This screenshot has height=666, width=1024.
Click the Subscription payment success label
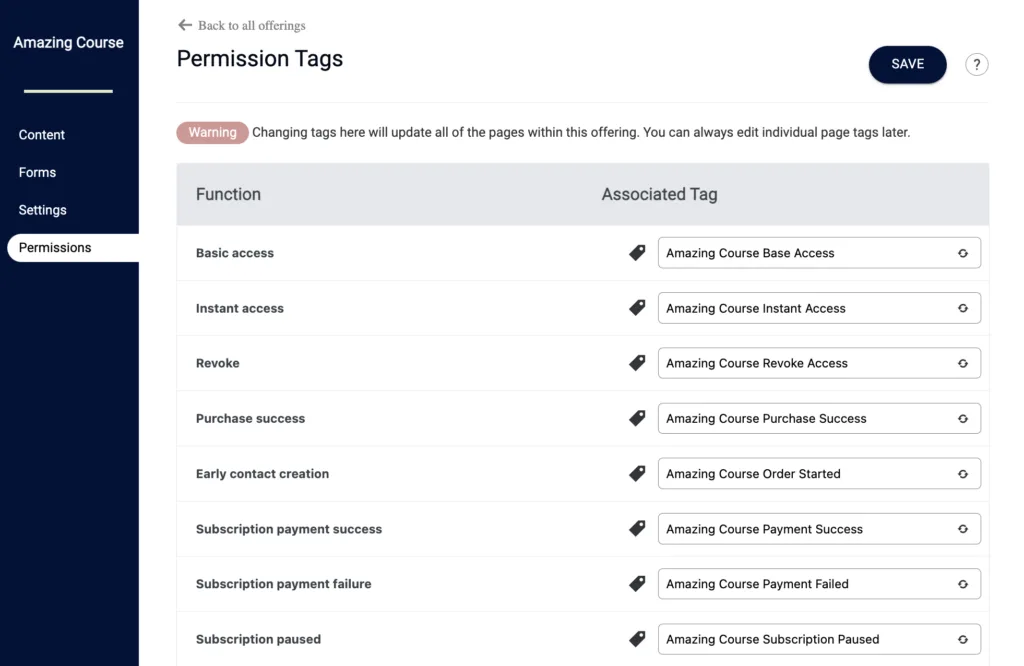tap(289, 529)
